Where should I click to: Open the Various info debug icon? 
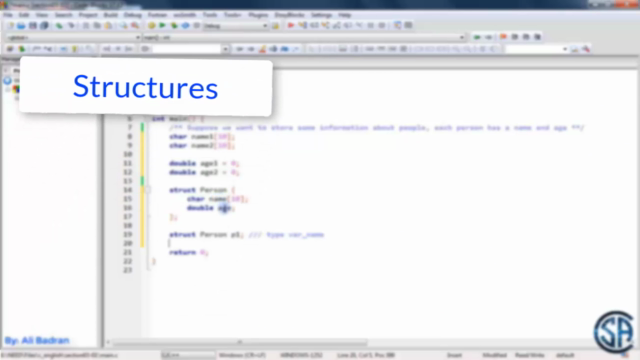pos(408,26)
